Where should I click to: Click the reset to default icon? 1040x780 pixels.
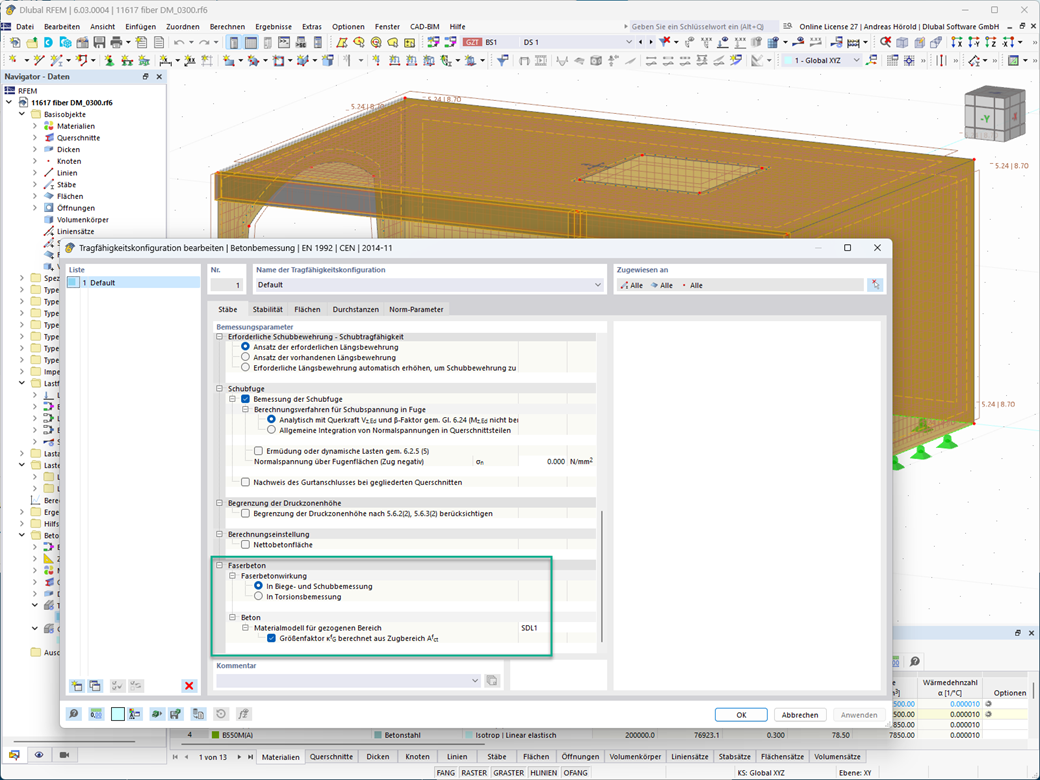pyautogui.click(x=221, y=714)
